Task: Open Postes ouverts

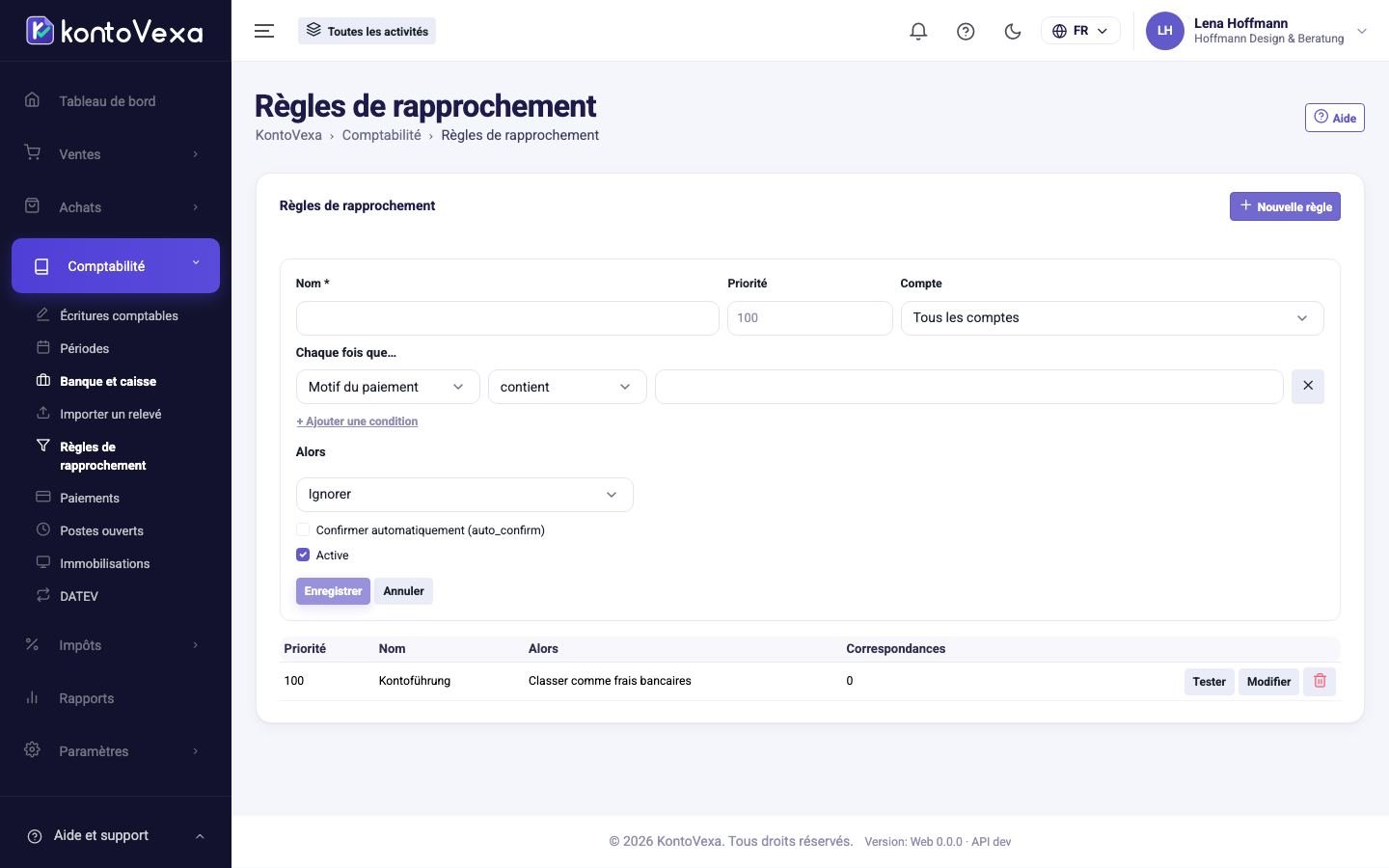Action: (x=101, y=530)
